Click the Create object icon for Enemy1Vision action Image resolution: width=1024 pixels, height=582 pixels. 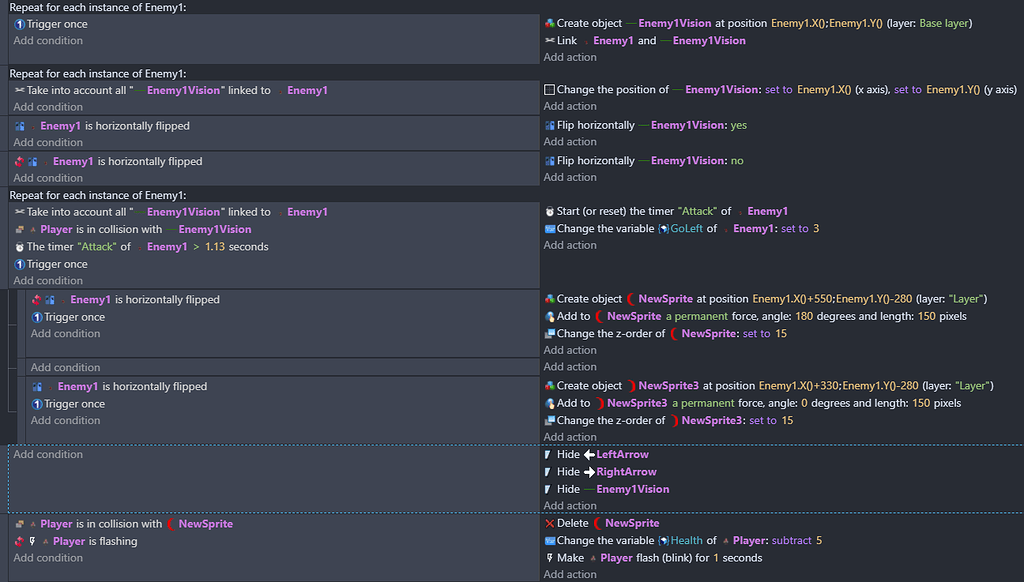pyautogui.click(x=550, y=24)
